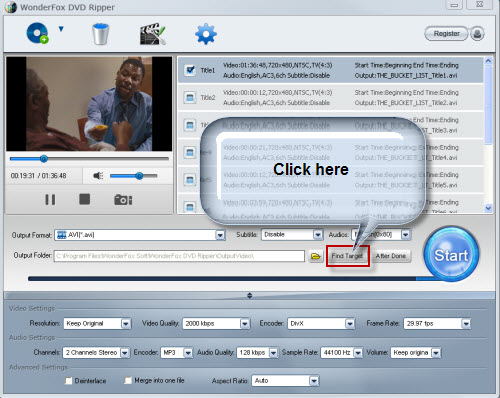Image resolution: width=500 pixels, height=398 pixels.
Task: Click the Output Folder path field
Action: (179, 256)
